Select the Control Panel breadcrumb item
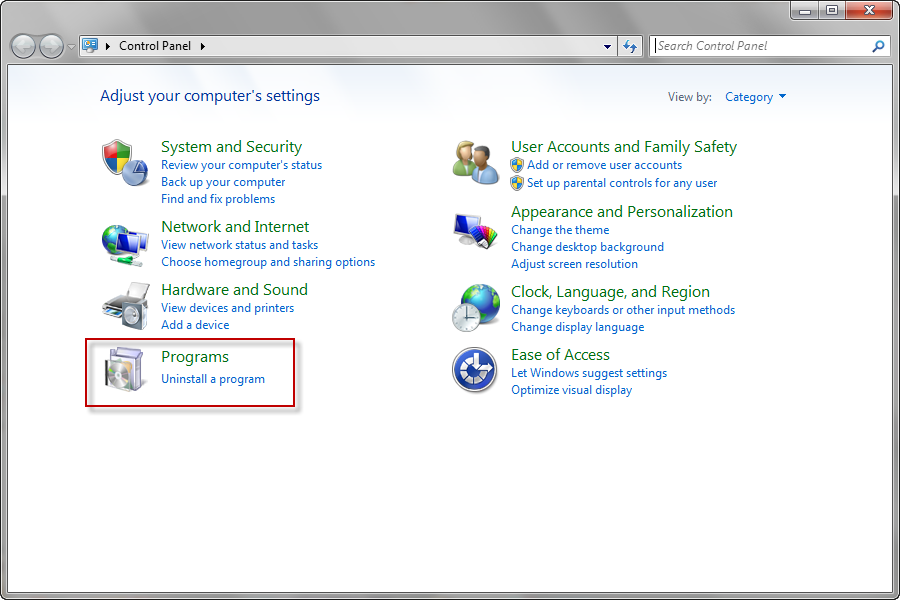The width and height of the screenshot is (900, 600). click(x=155, y=46)
